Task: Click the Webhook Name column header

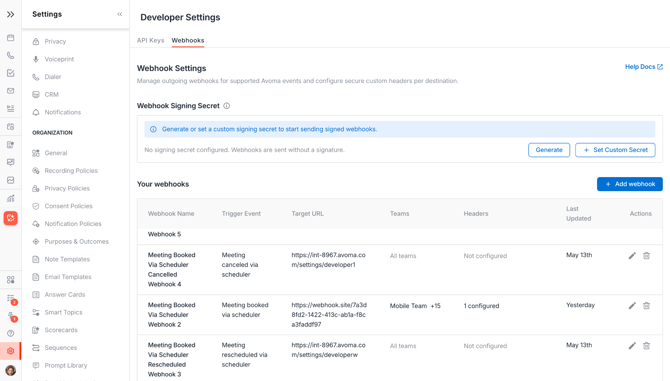Action: [x=171, y=214]
